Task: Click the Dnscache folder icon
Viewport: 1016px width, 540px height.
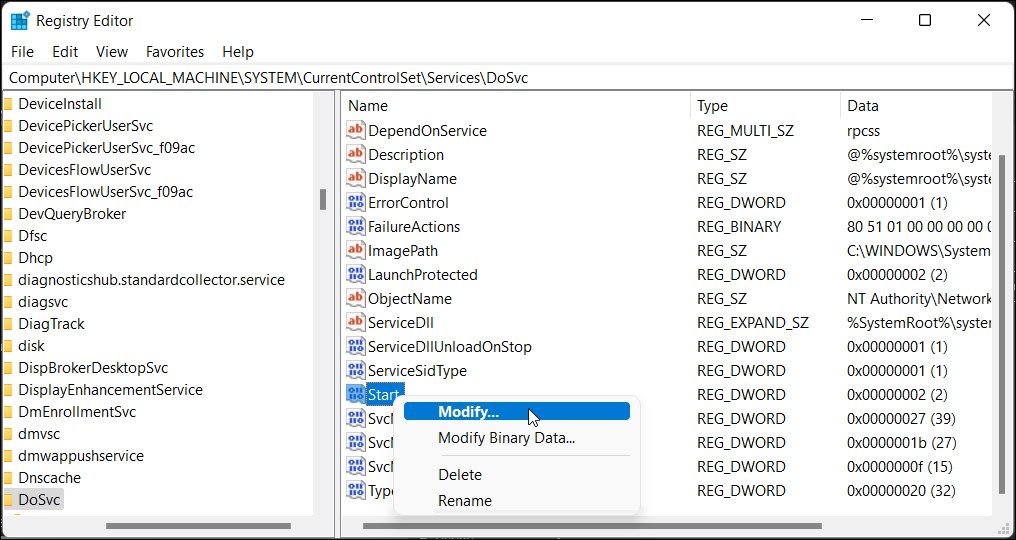Action: pos(8,478)
